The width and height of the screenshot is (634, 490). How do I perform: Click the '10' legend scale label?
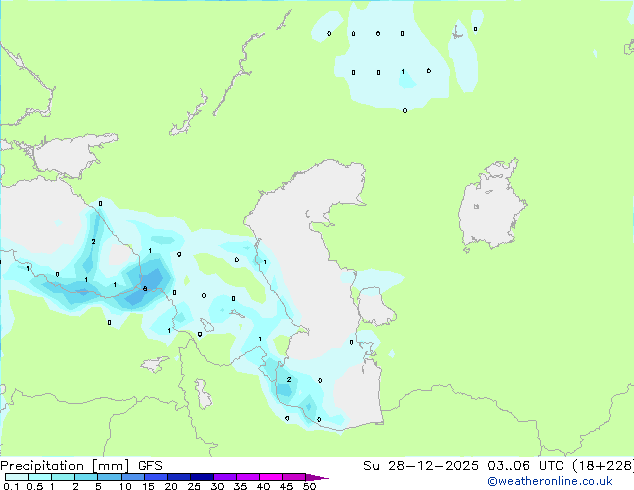coord(125,486)
